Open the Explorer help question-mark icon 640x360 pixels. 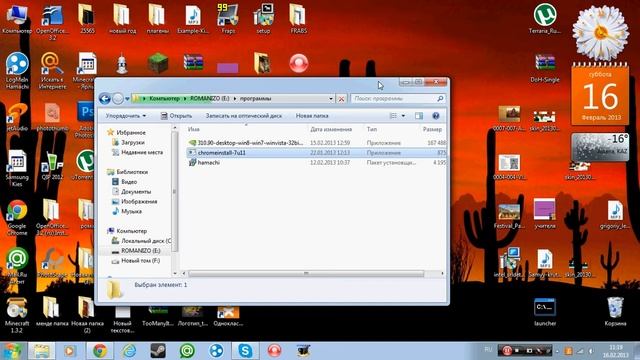pyautogui.click(x=436, y=116)
